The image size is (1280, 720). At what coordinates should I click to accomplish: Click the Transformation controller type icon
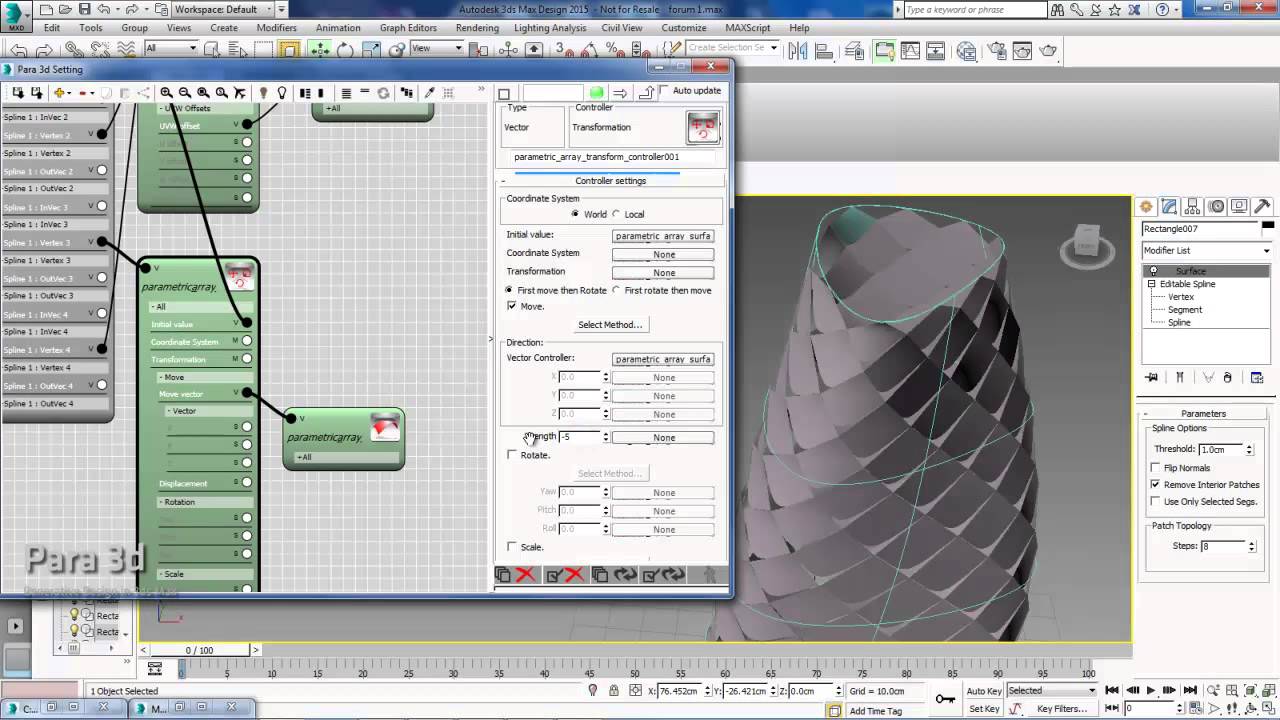click(703, 127)
